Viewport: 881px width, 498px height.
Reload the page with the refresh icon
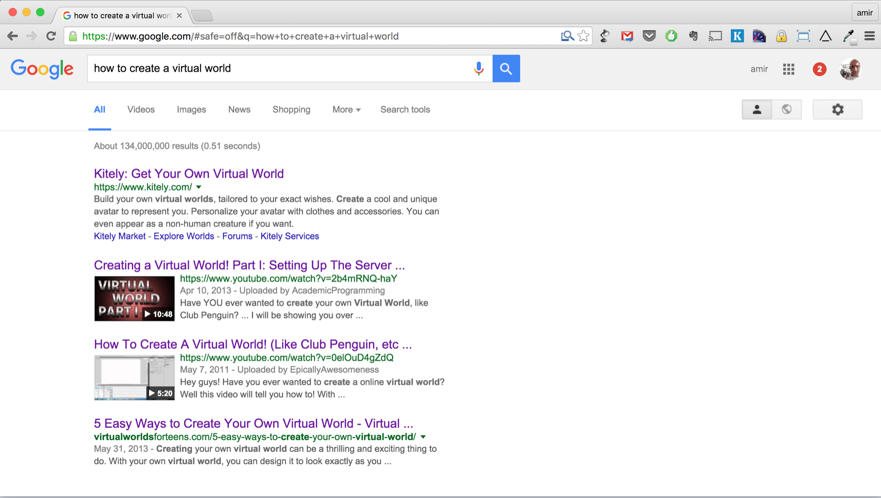coord(51,36)
